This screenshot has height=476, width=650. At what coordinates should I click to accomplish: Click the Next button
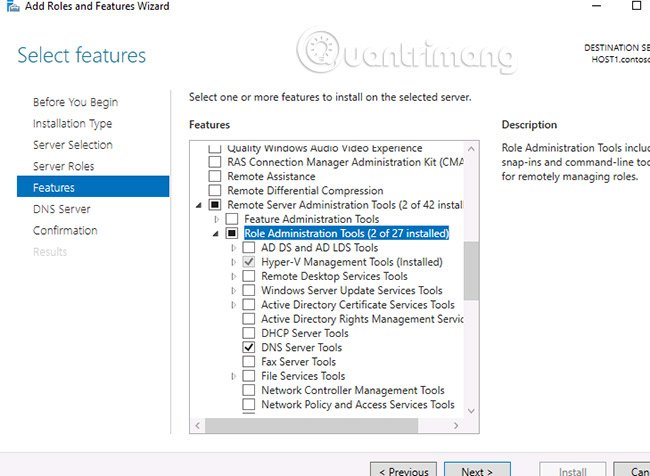coord(477,469)
